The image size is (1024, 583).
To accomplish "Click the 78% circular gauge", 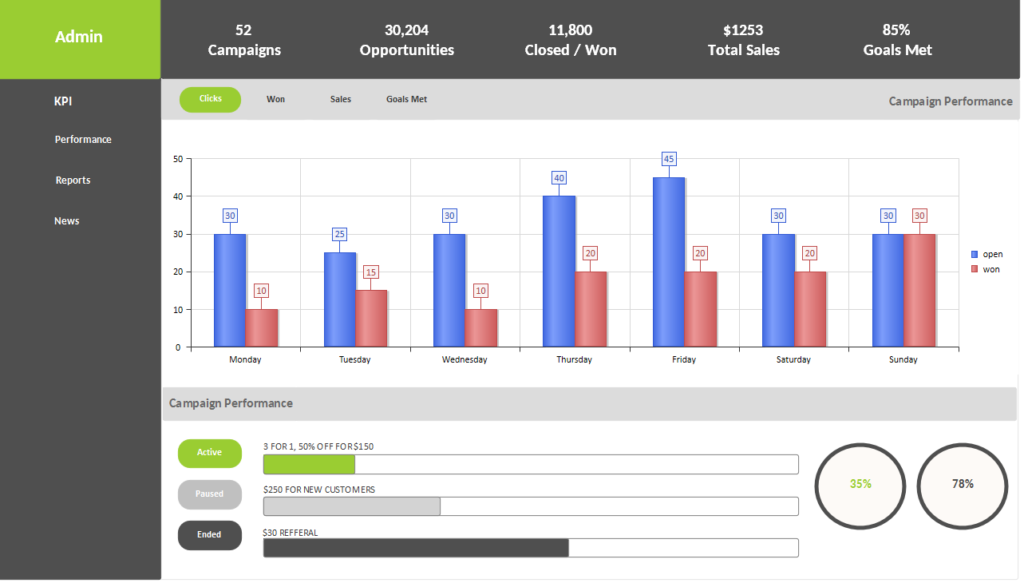I will click(962, 484).
